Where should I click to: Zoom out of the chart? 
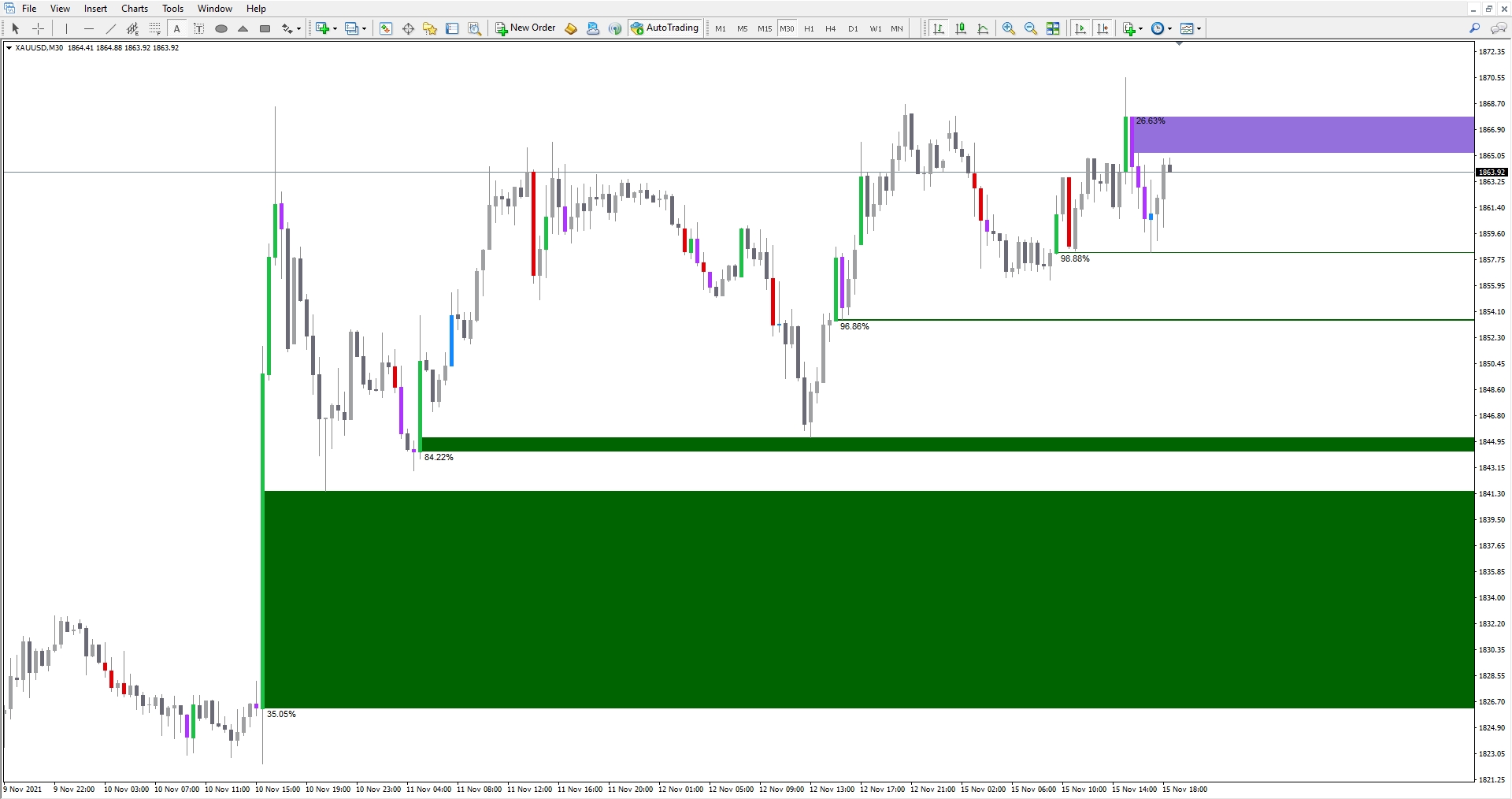(x=1031, y=28)
